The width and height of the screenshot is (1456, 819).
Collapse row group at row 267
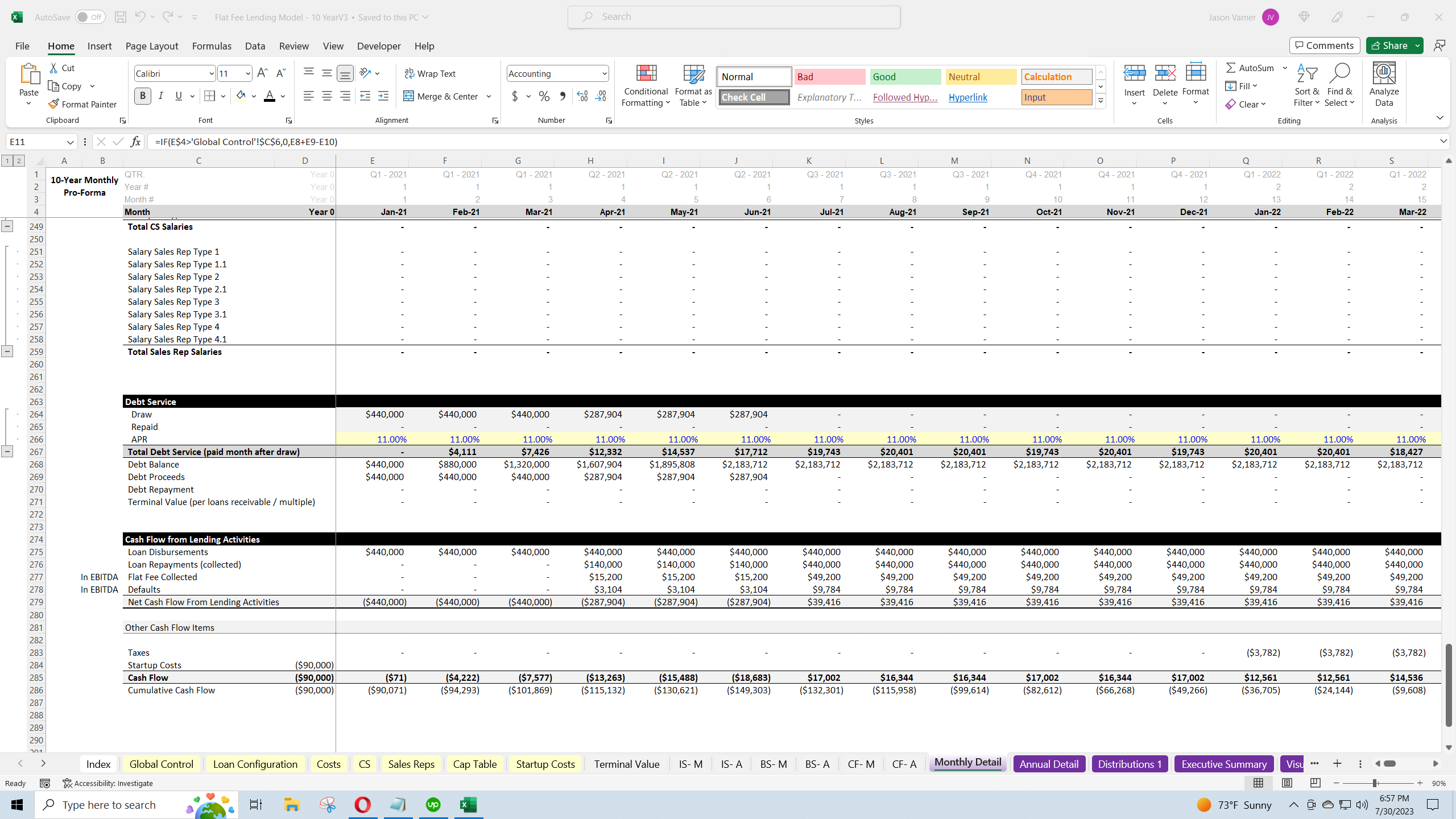point(7,452)
